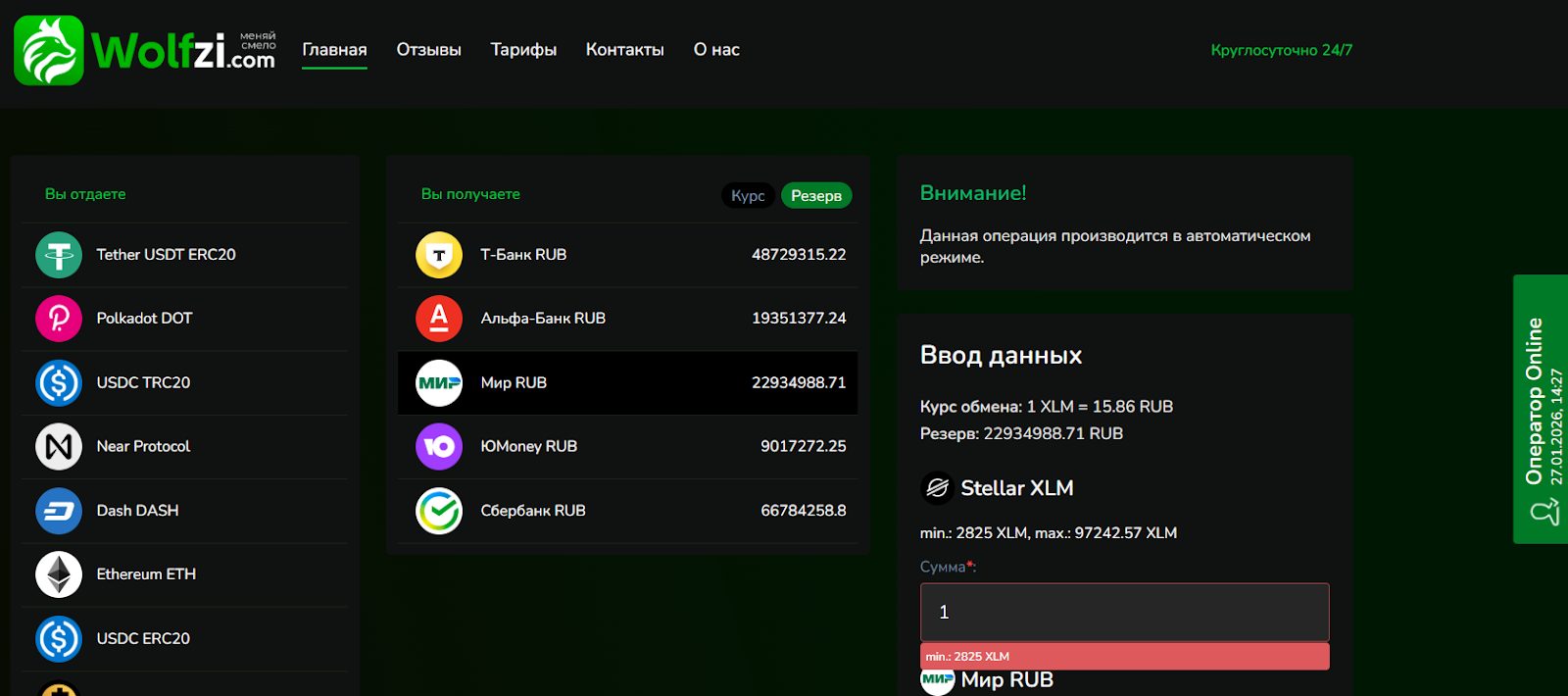This screenshot has height=696, width=1568.
Task: Select the Dash DASH label
Action: tap(137, 511)
